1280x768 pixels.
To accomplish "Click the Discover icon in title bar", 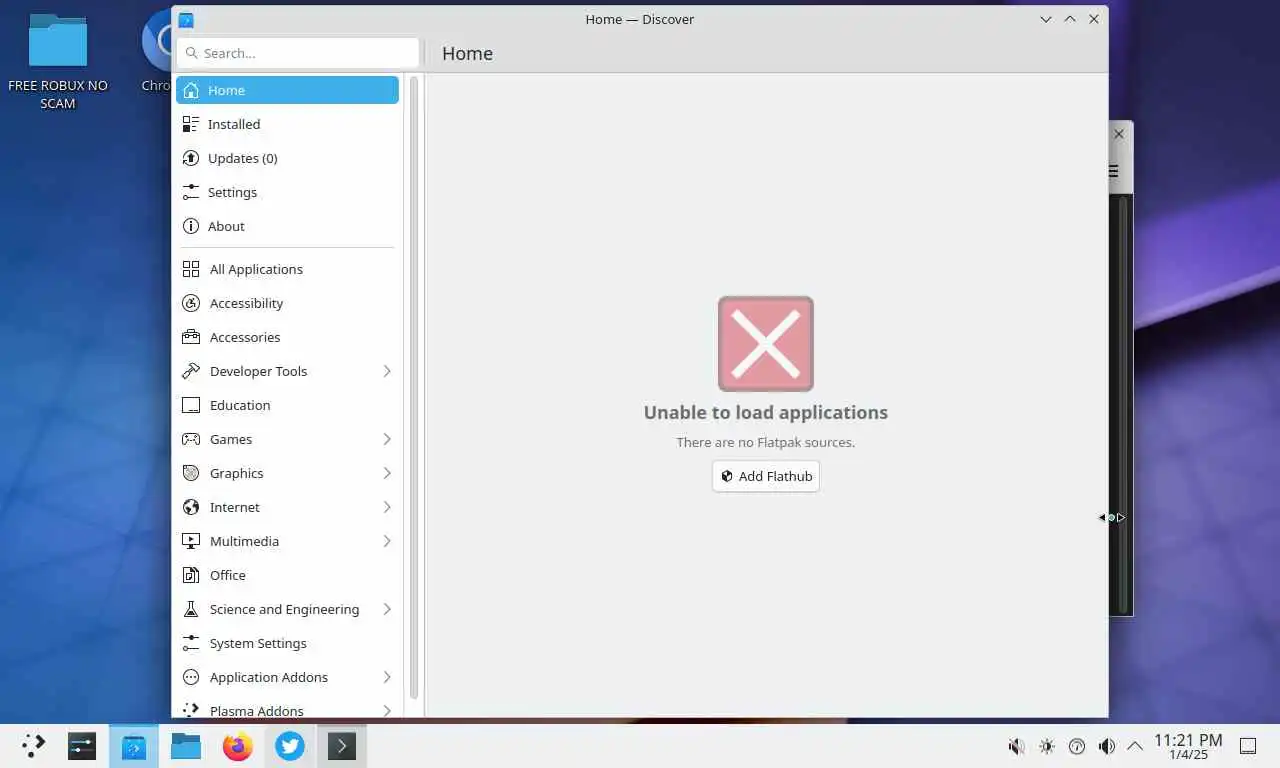I will tap(186, 19).
